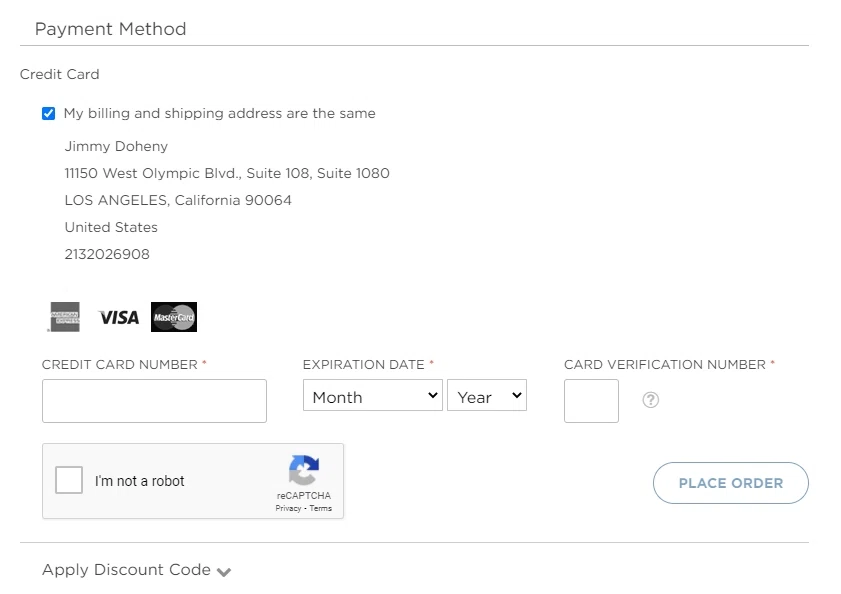The image size is (841, 594).
Task: Check the I'm not a robot box
Action: click(69, 481)
